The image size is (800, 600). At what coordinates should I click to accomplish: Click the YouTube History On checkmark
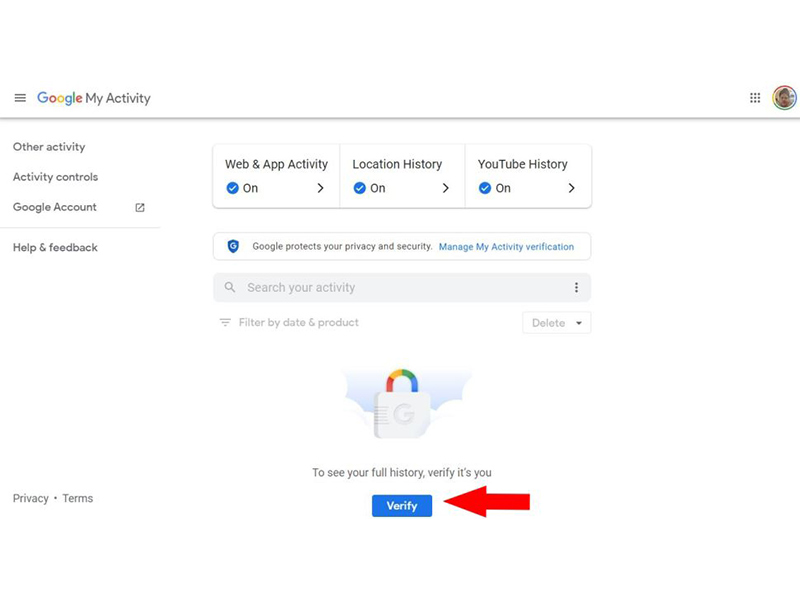tap(485, 188)
